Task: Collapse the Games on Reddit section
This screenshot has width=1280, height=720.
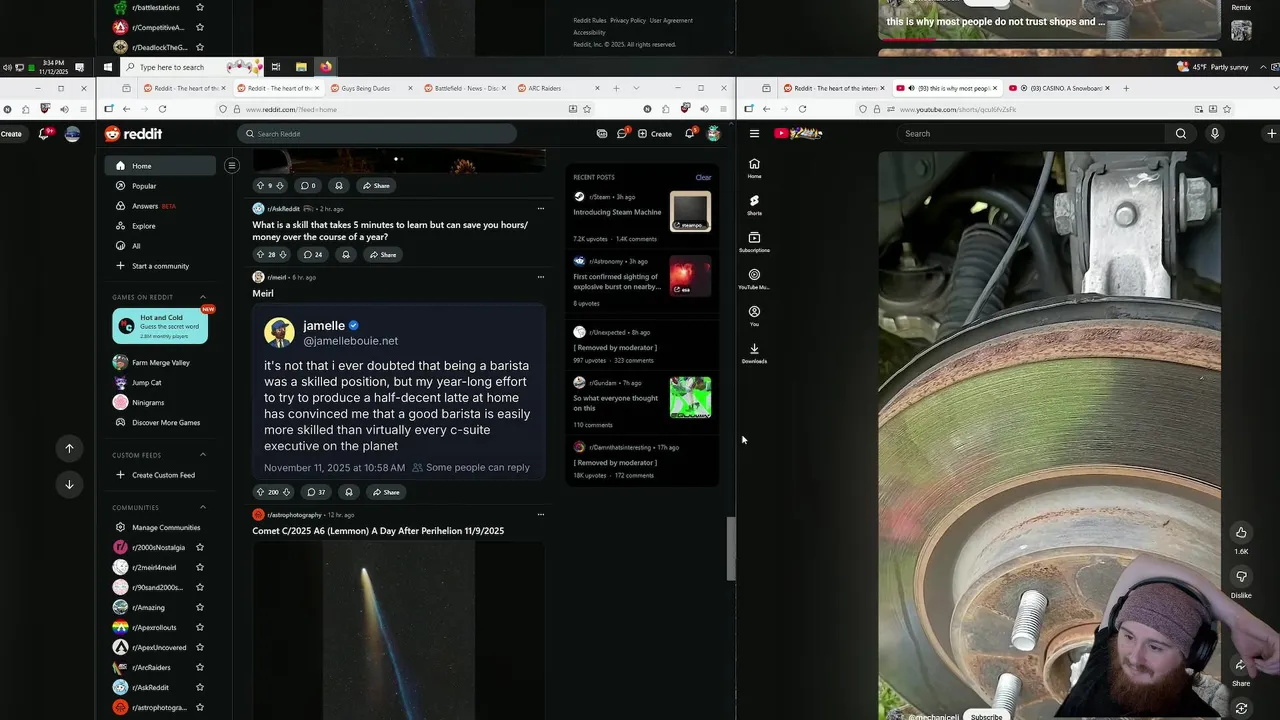Action: (x=203, y=297)
